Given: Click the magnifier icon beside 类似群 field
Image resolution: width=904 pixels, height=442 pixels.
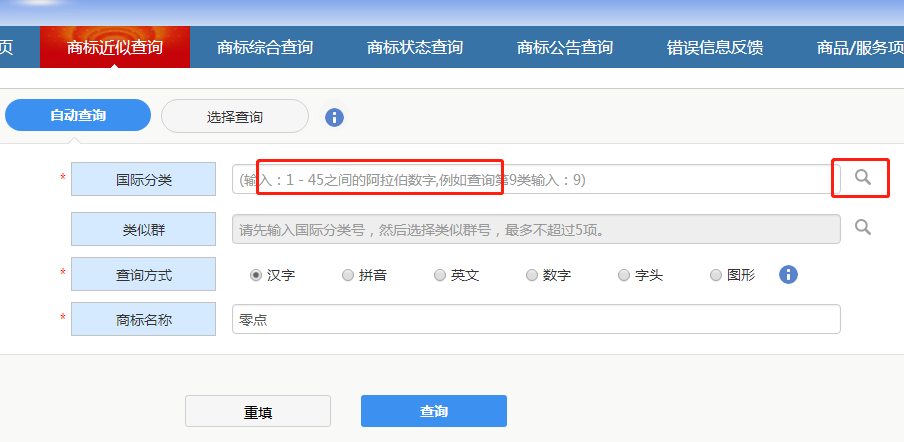Looking at the screenshot, I should pos(863,228).
